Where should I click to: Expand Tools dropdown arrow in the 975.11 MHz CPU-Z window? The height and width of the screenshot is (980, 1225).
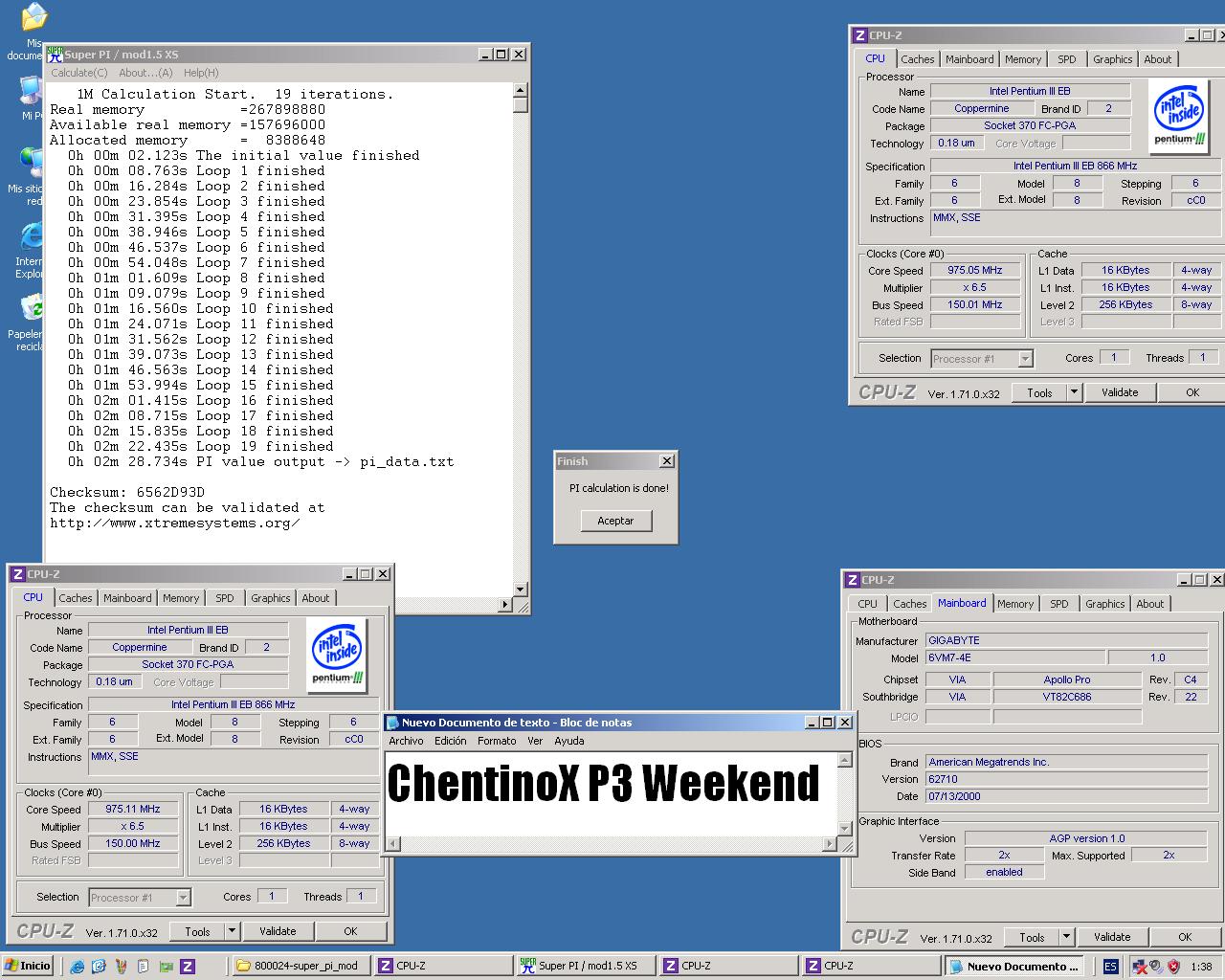(x=232, y=931)
